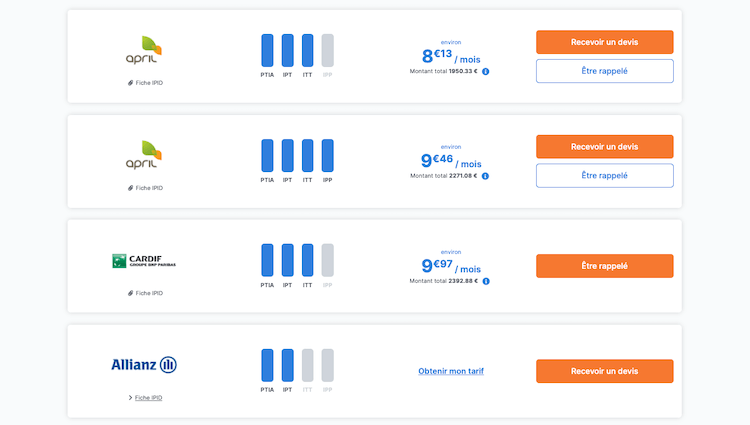Click the second April offer logo
750x425 pixels.
click(x=144, y=155)
